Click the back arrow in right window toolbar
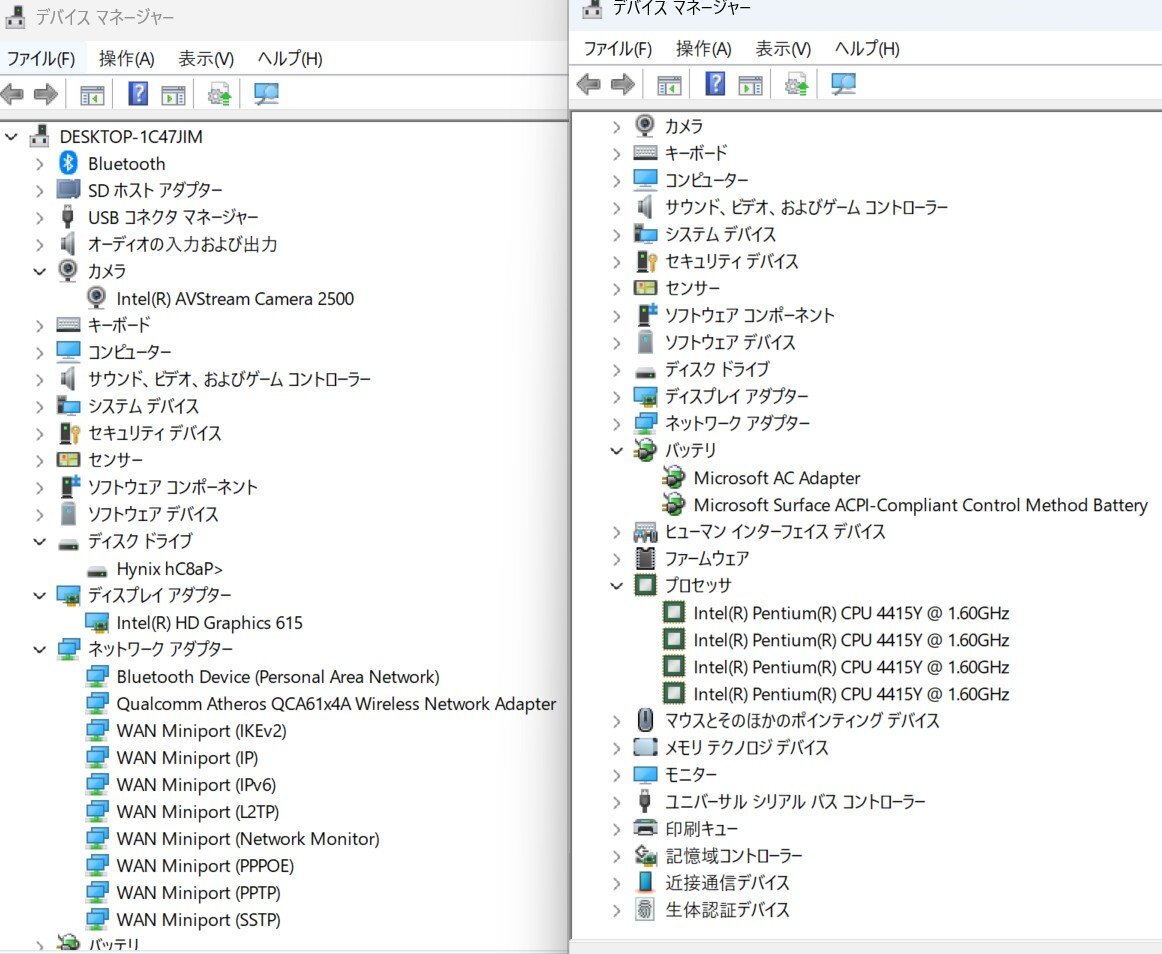This screenshot has height=954, width=1162. pos(588,84)
